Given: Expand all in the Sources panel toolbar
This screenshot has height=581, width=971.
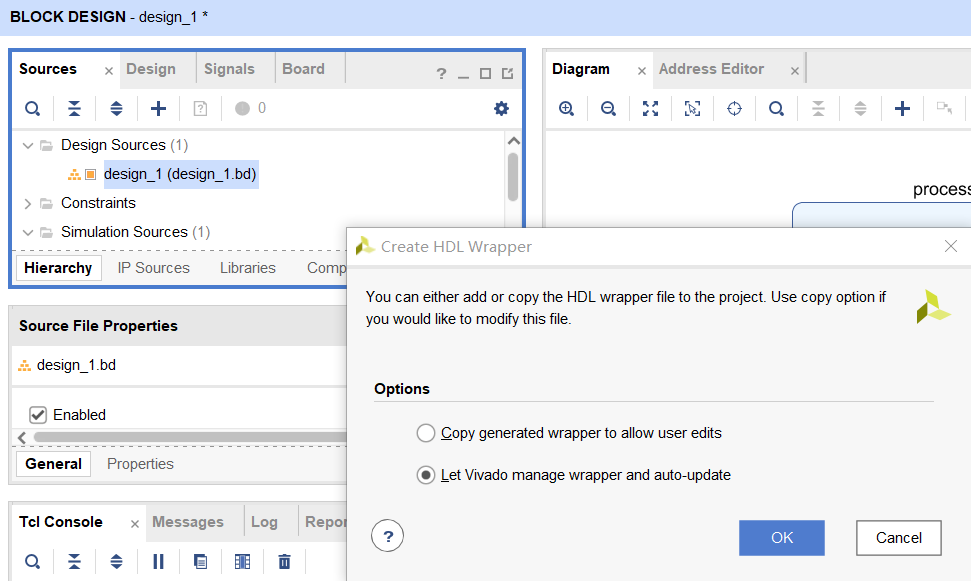Looking at the screenshot, I should pos(116,108).
